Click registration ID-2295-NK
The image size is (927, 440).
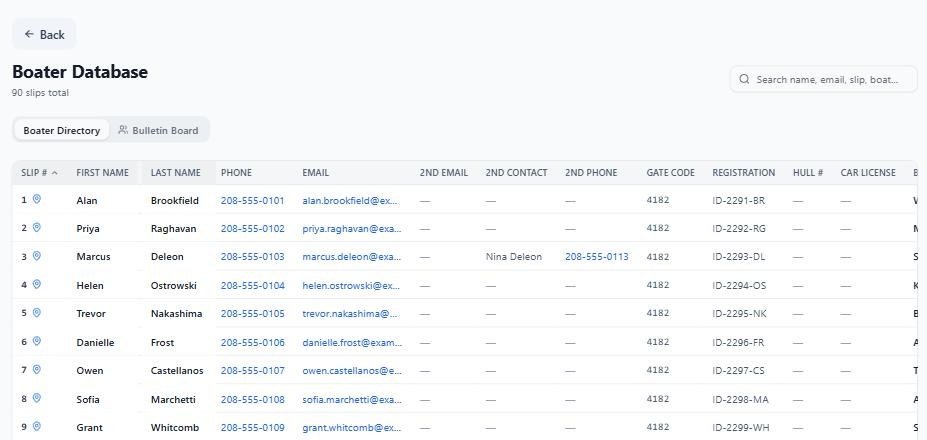pos(739,313)
